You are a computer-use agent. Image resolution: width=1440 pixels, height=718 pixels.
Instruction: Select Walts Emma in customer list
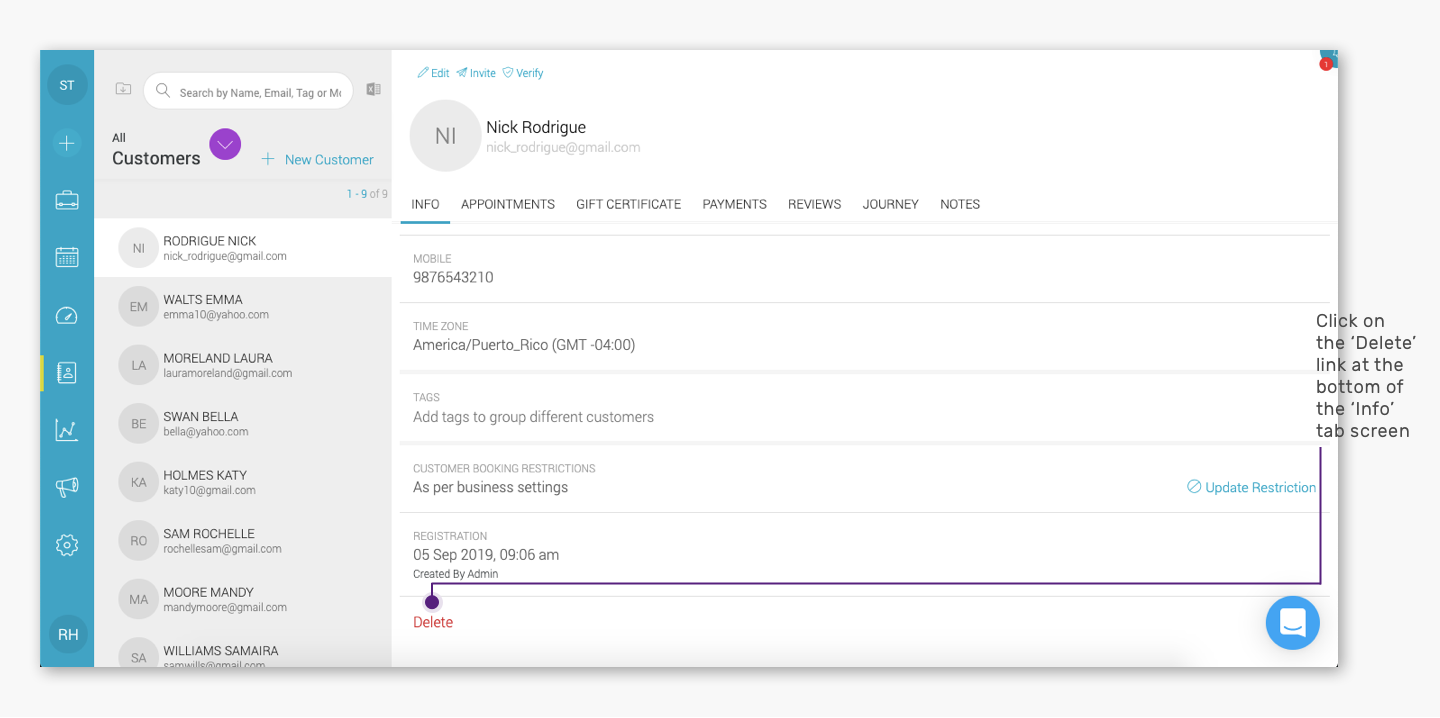pos(243,306)
